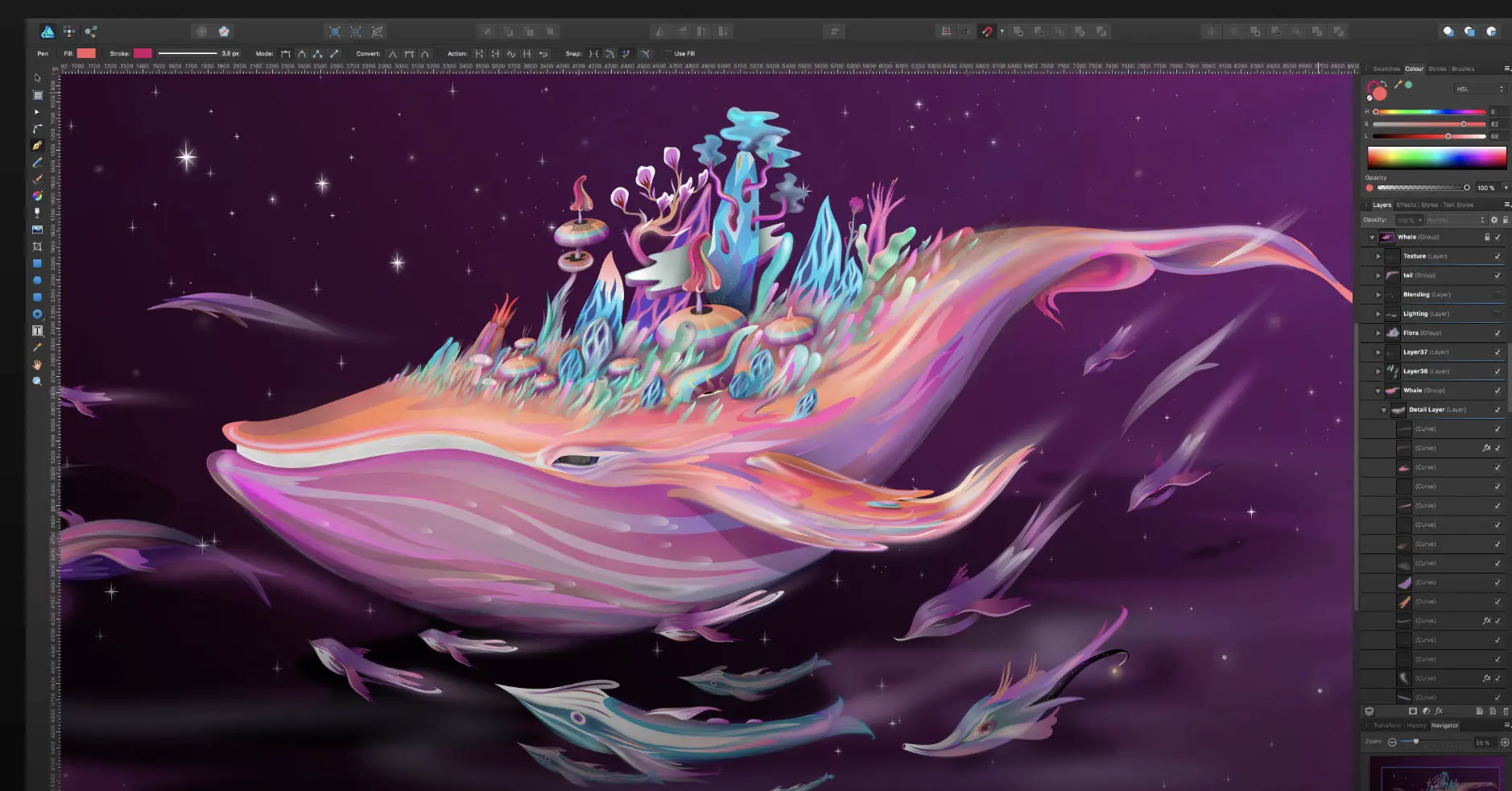Screen dimensions: 1512x791
Task: Enable visibility of Lighting layer
Action: 1498,314
